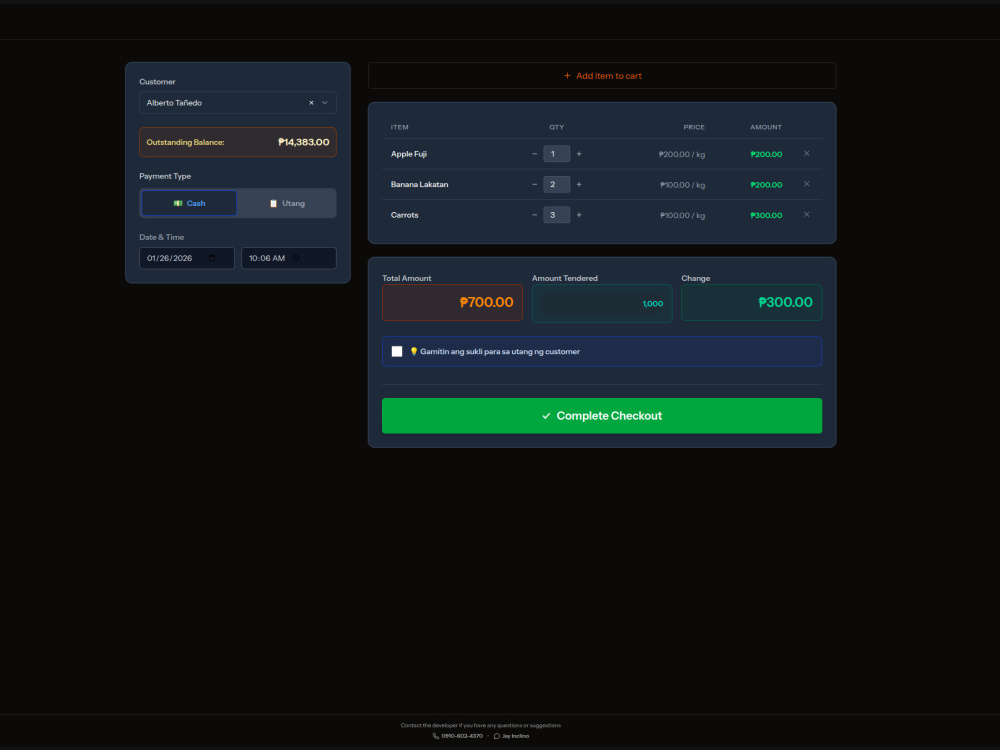Decrease Carrots quantity with minus
The height and width of the screenshot is (750, 1000).
pos(534,215)
